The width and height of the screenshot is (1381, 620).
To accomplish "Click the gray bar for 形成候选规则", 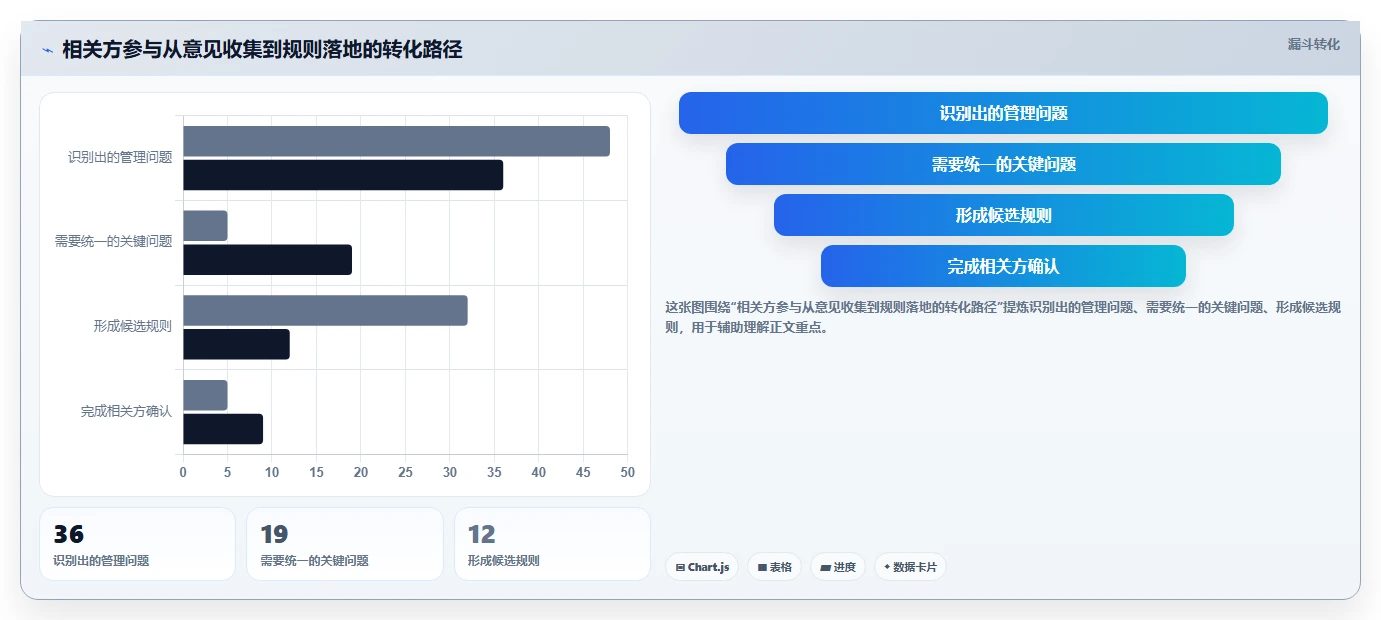I will click(x=325, y=311).
